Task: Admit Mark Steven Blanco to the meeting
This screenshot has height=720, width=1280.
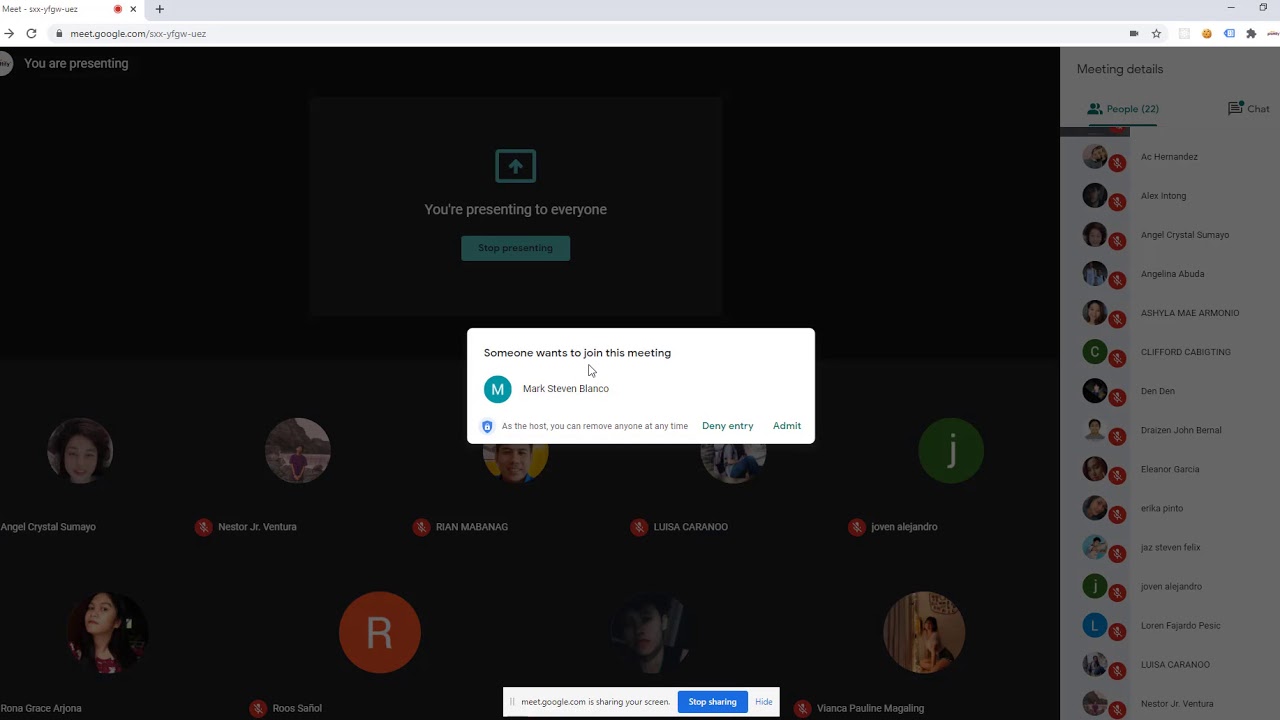Action: point(787,426)
